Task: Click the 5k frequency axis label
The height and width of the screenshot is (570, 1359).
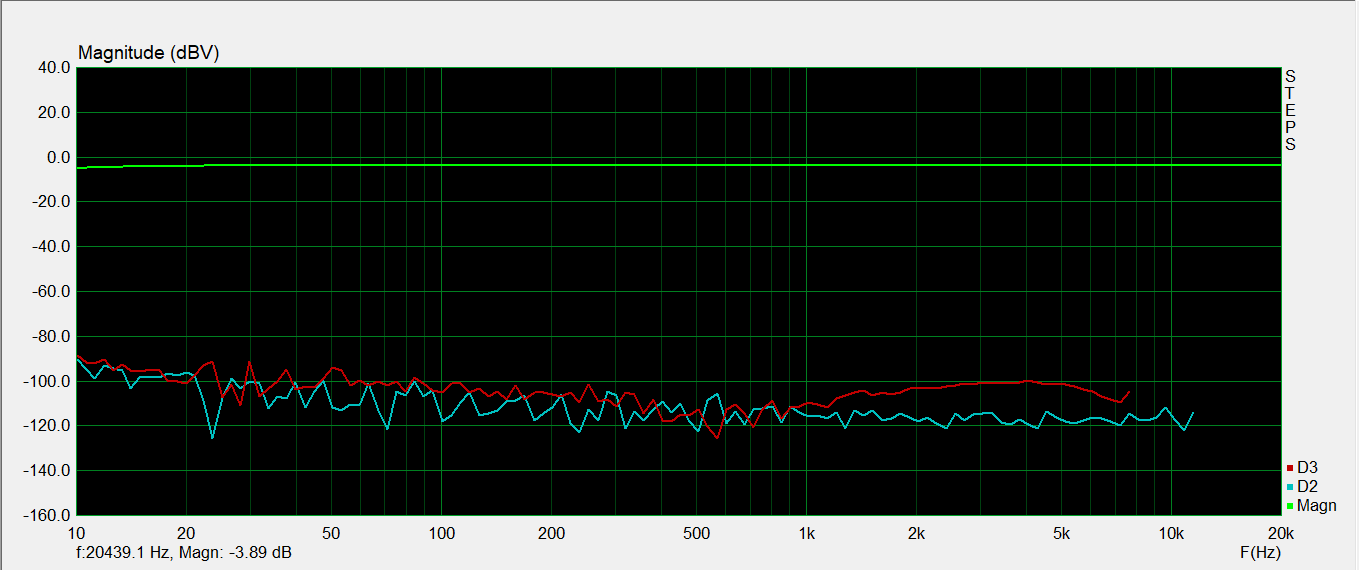Action: click(1061, 533)
